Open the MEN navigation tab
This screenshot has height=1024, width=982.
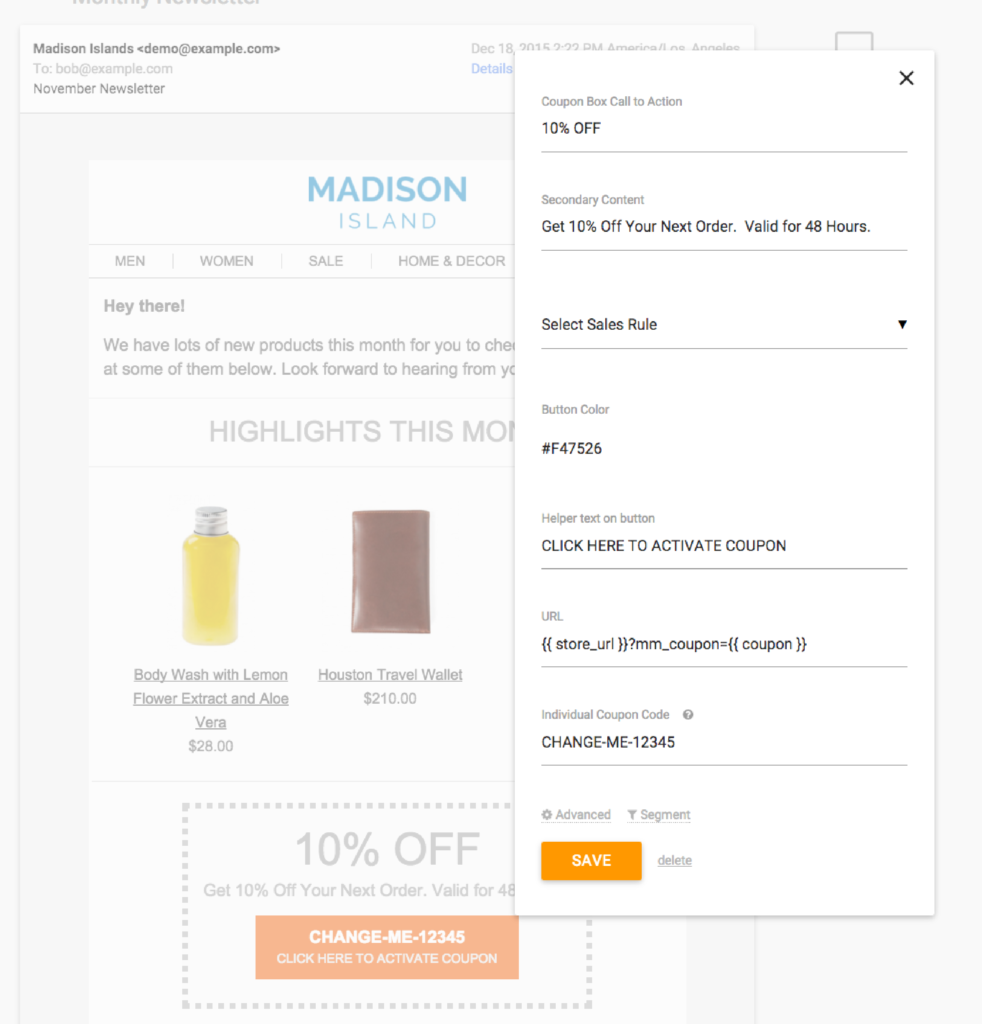[130, 261]
